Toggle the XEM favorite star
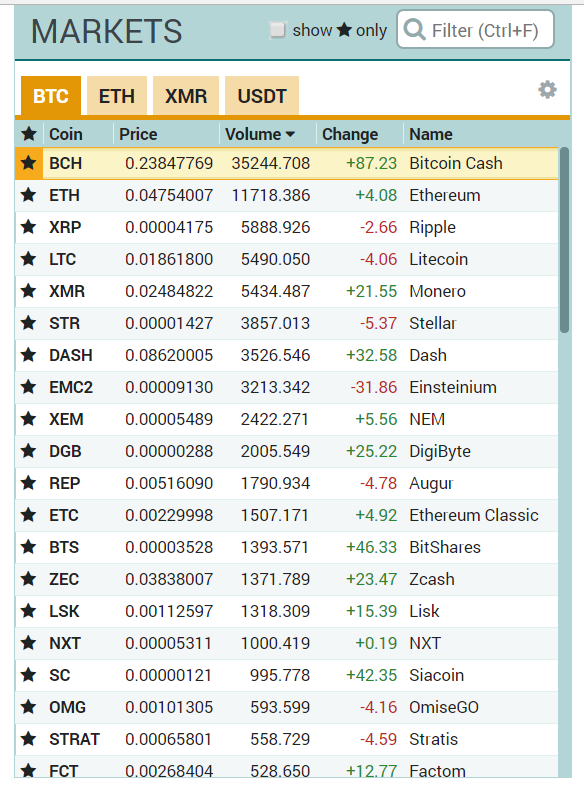584x792 pixels. (29, 419)
